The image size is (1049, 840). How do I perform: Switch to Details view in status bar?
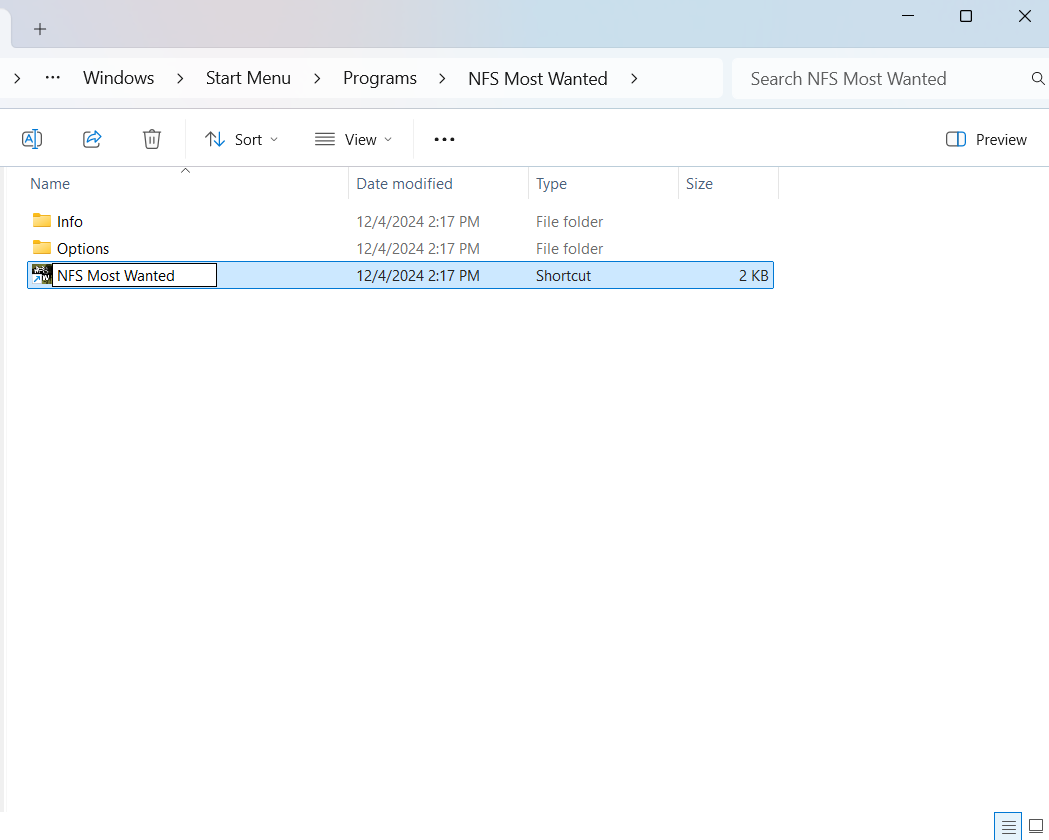click(x=1008, y=826)
